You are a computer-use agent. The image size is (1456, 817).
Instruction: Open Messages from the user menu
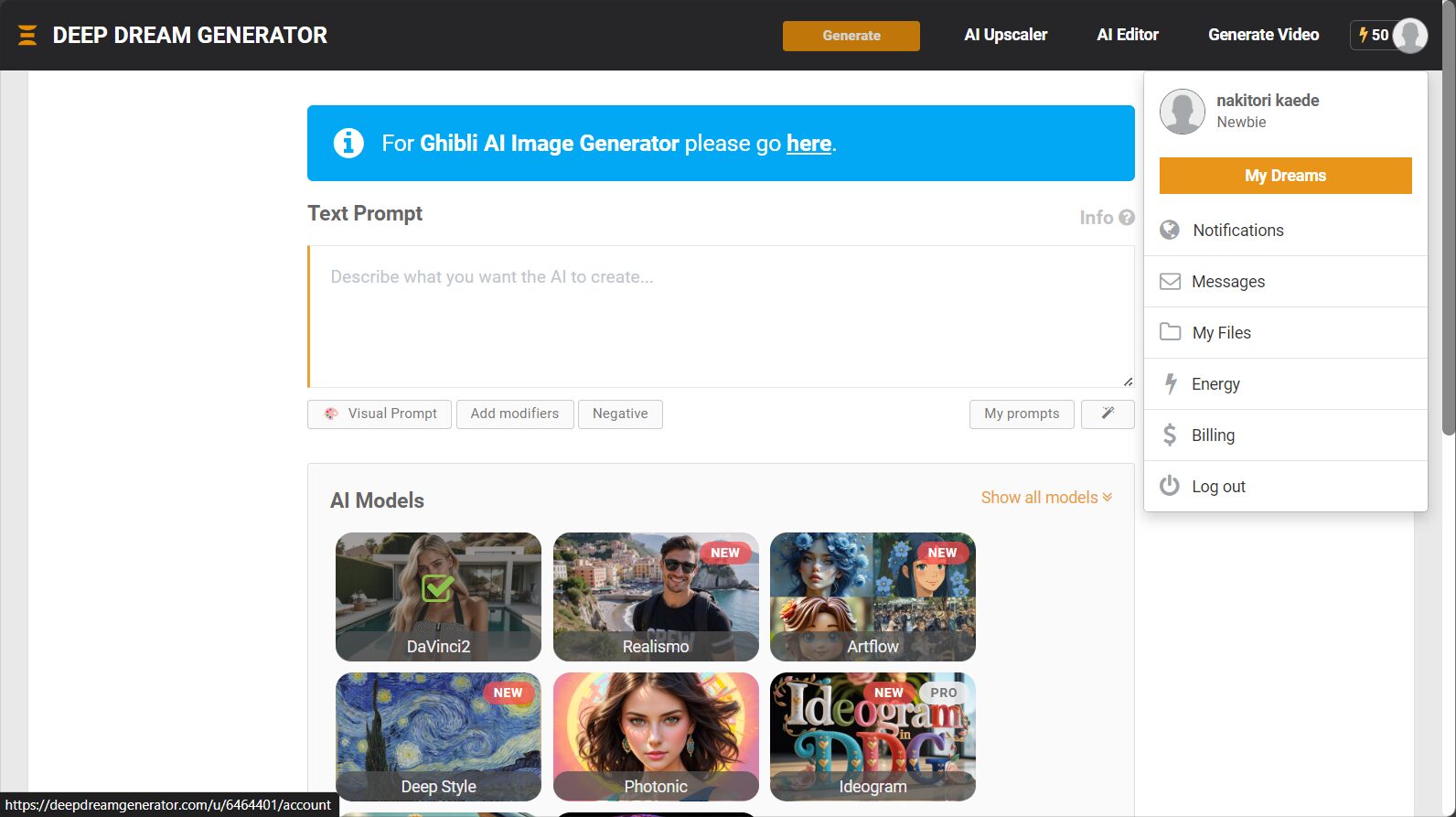[1285, 282]
